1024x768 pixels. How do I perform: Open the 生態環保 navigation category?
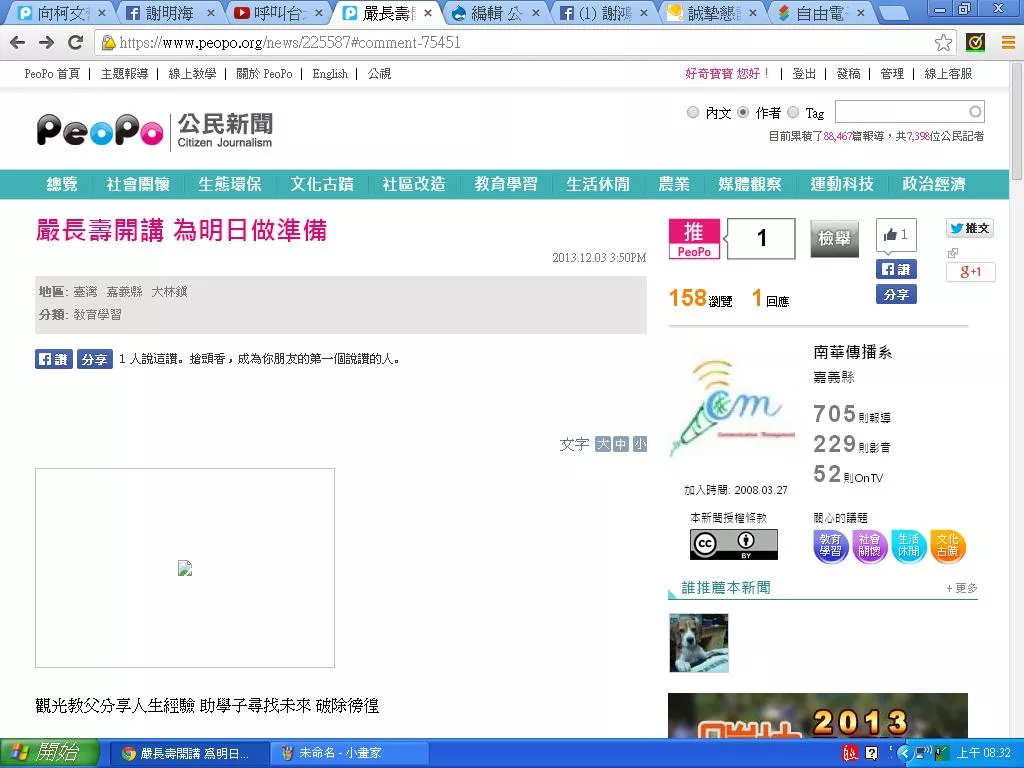[230, 184]
